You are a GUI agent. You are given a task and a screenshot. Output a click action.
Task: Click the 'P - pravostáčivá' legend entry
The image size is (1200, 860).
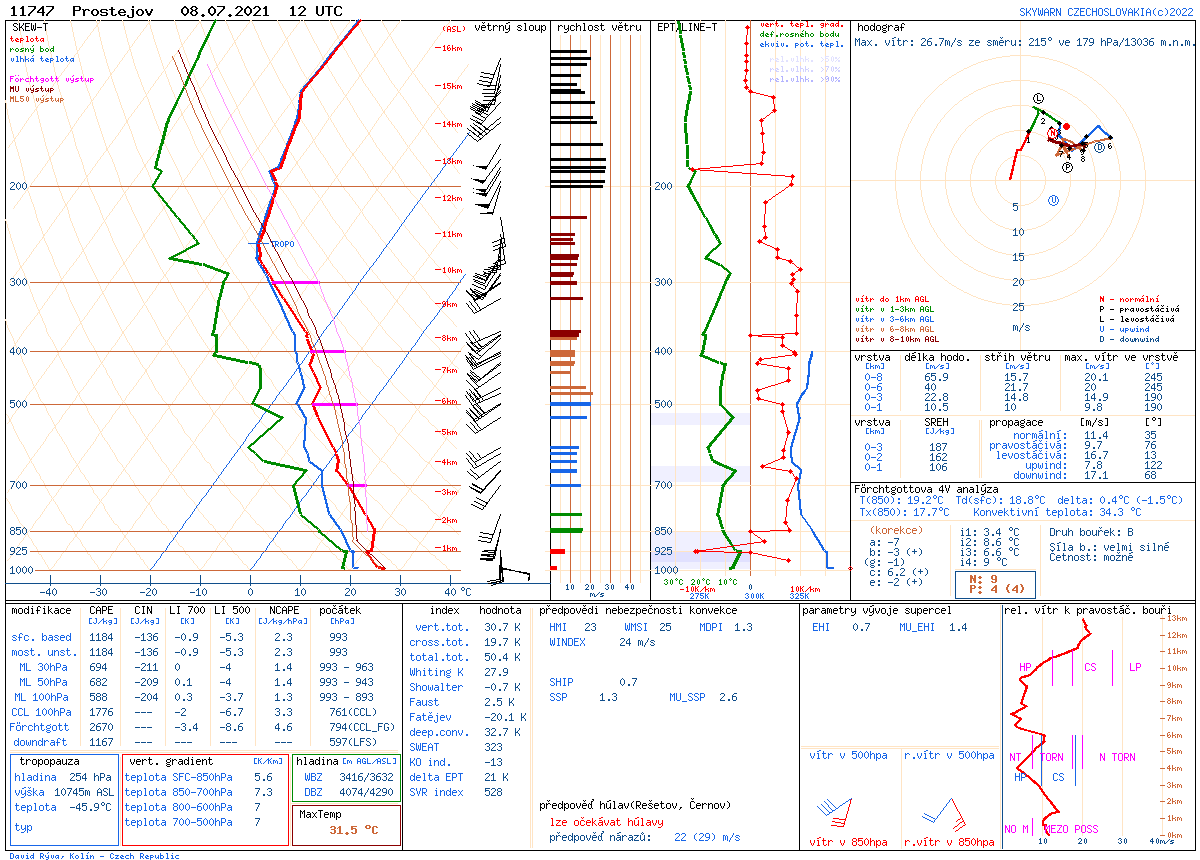click(x=1139, y=309)
